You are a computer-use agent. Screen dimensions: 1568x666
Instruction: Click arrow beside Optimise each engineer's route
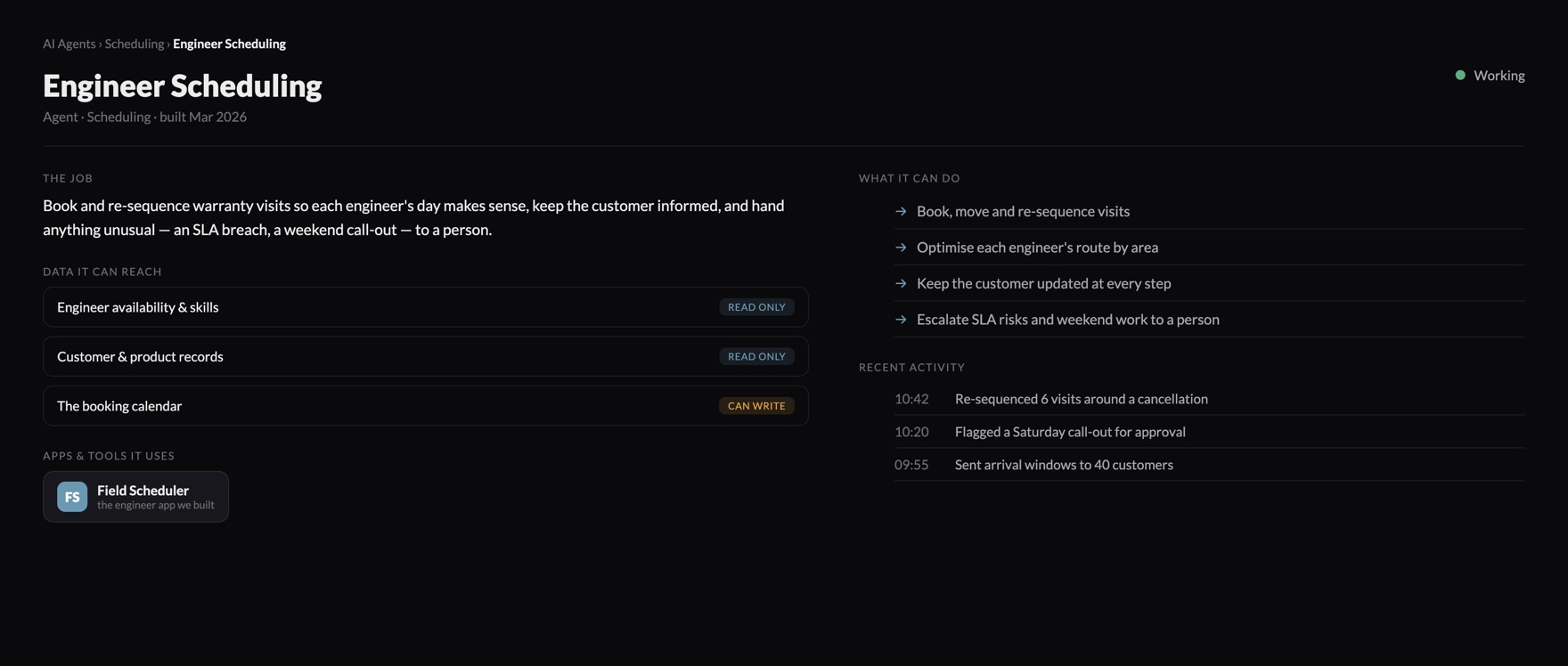[x=901, y=248]
